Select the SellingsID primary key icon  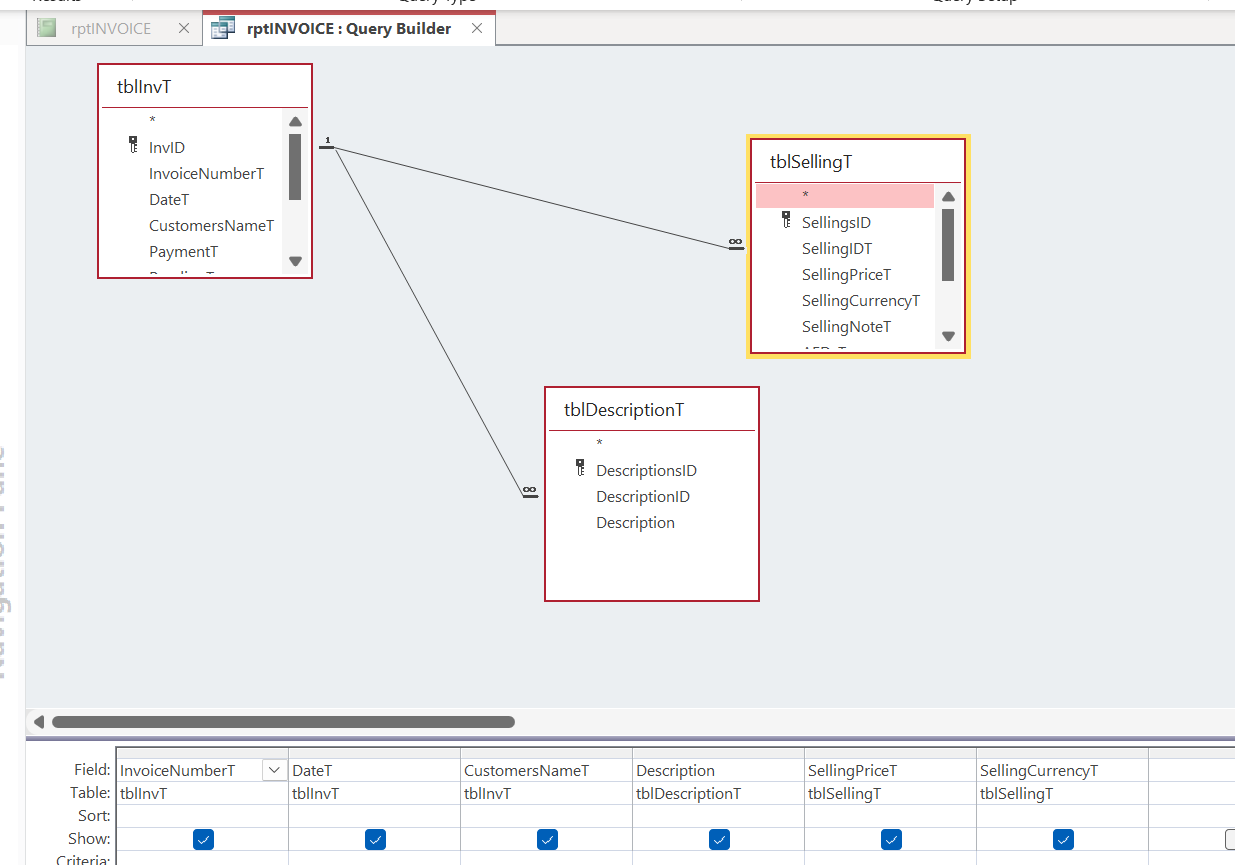[x=786, y=221]
